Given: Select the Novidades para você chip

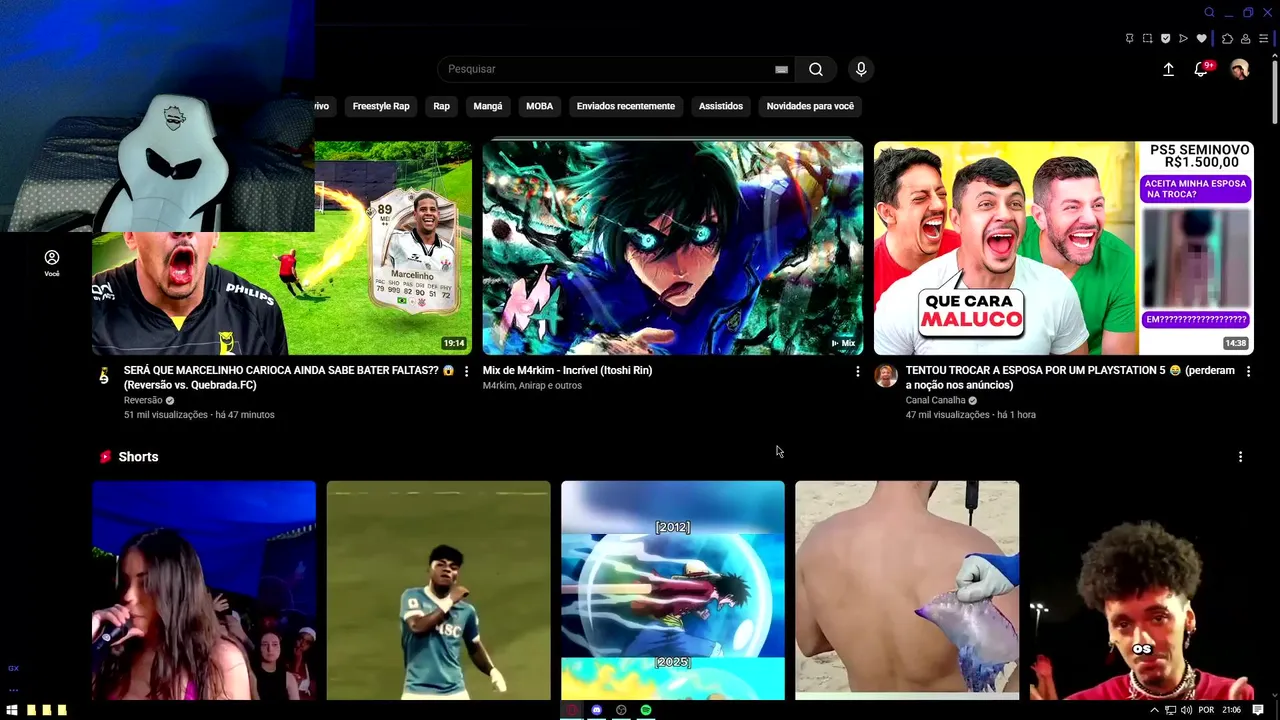Looking at the screenshot, I should click(x=810, y=106).
